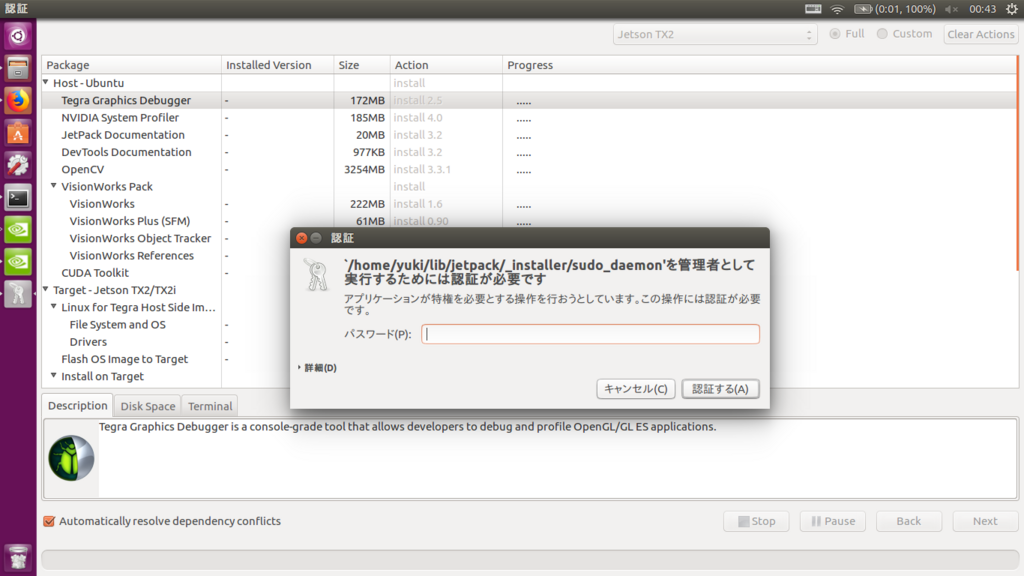This screenshot has width=1024, height=576.
Task: Select the JetPack Documentation row
Action: (529, 135)
